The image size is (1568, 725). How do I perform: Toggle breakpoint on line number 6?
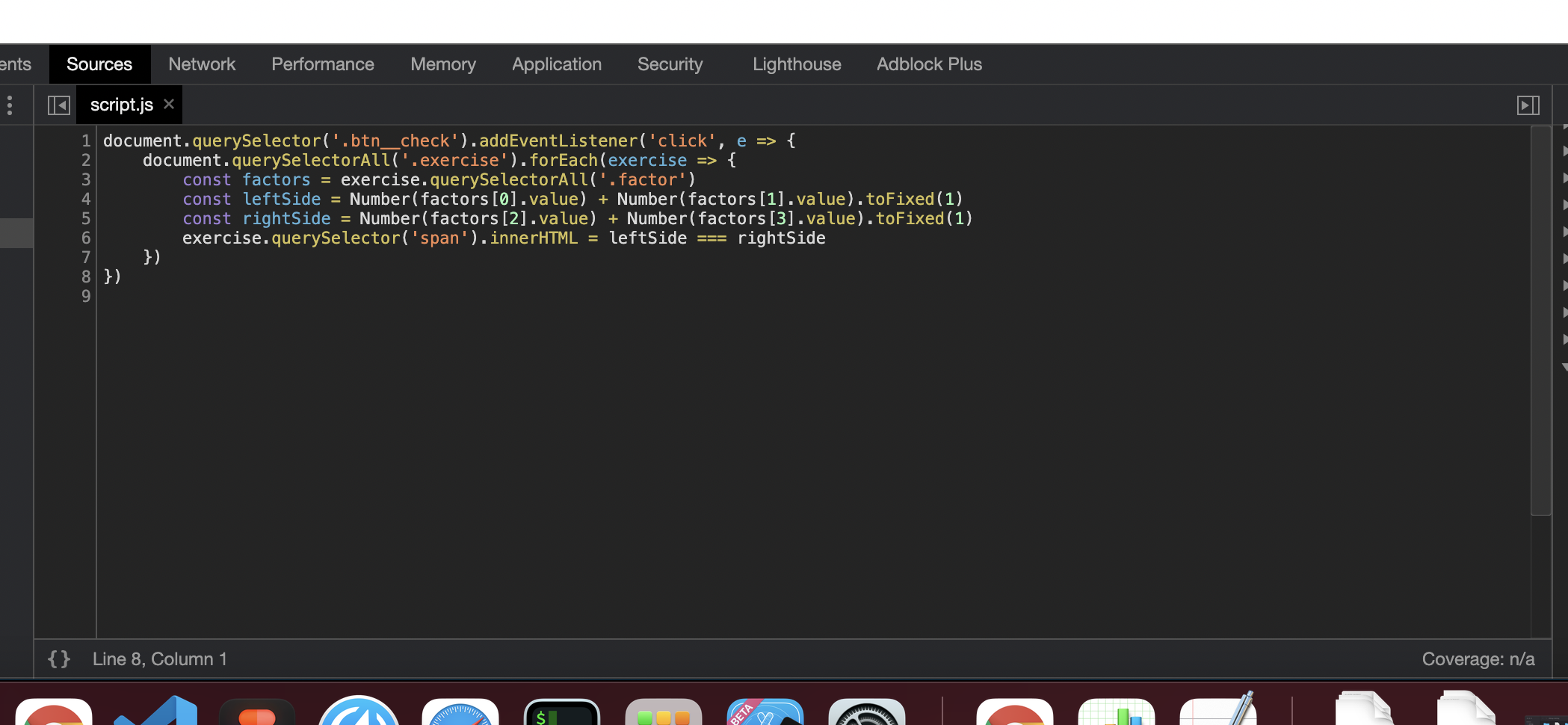85,238
